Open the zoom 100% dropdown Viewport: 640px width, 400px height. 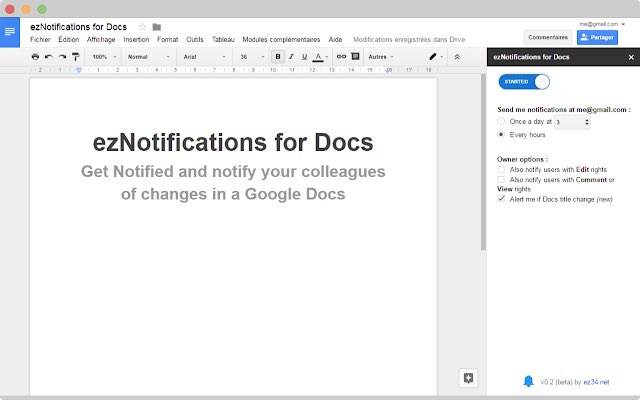pyautogui.click(x=104, y=57)
